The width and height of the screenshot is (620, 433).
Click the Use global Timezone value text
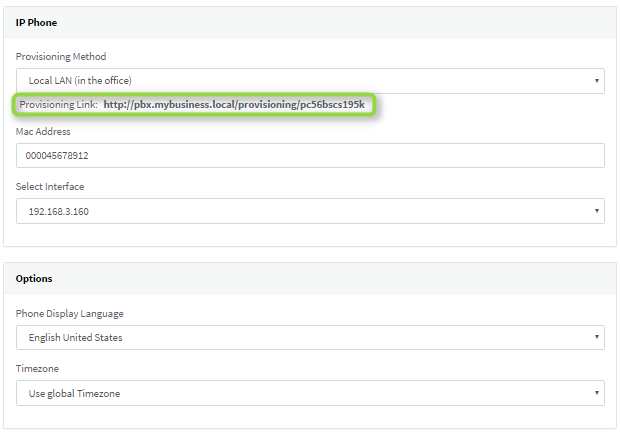(x=74, y=393)
